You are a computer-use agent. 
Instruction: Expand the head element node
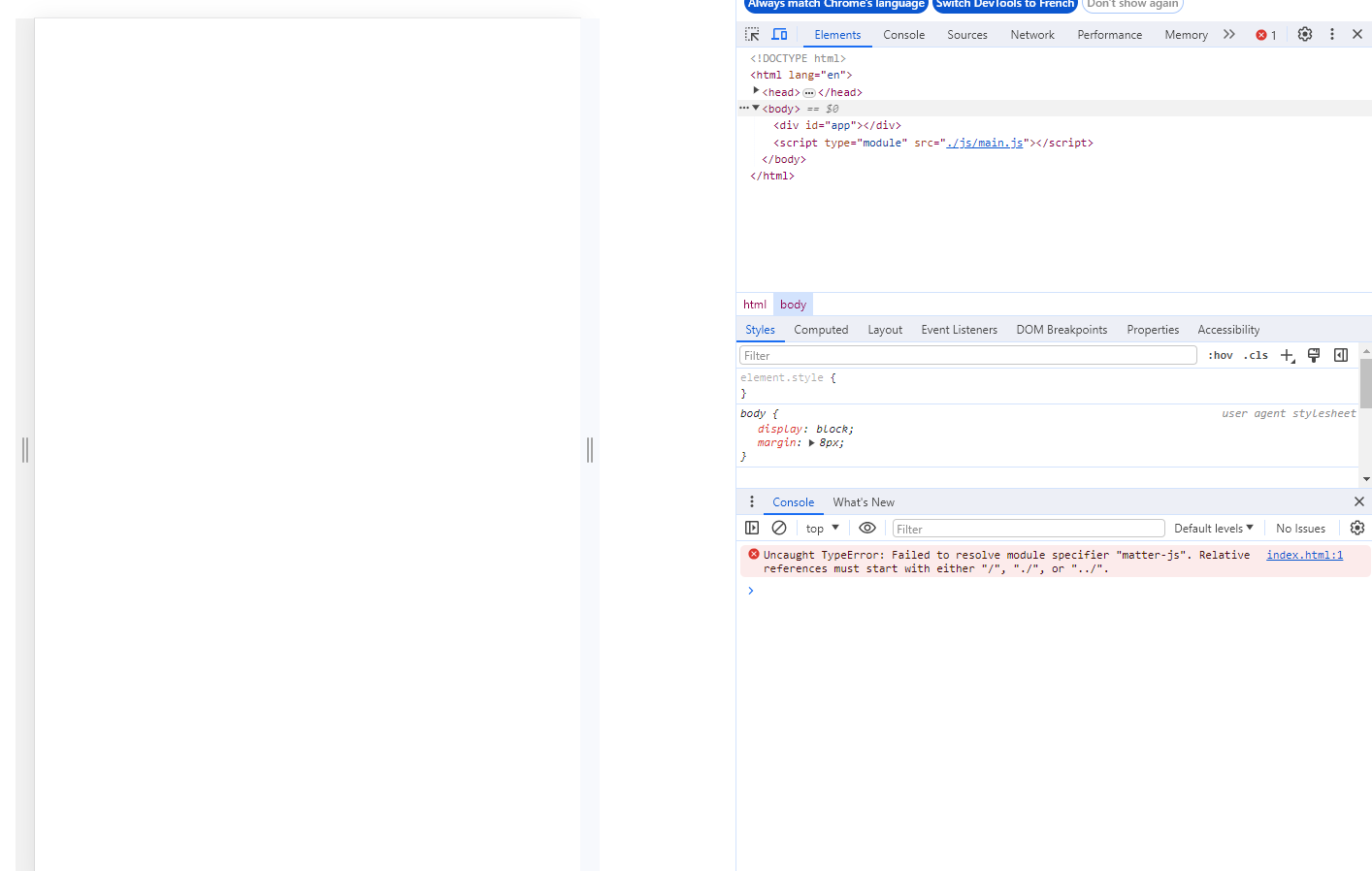(756, 90)
